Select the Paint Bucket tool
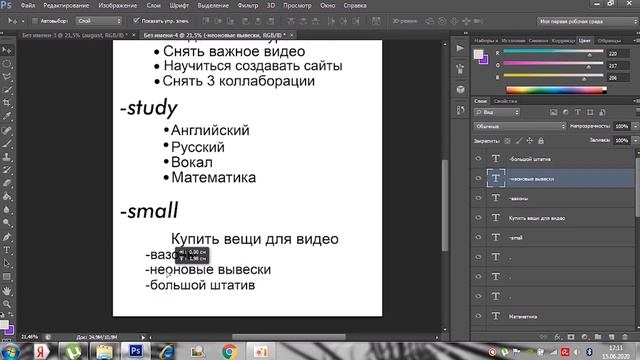The image size is (640, 360). pyautogui.click(x=7, y=197)
